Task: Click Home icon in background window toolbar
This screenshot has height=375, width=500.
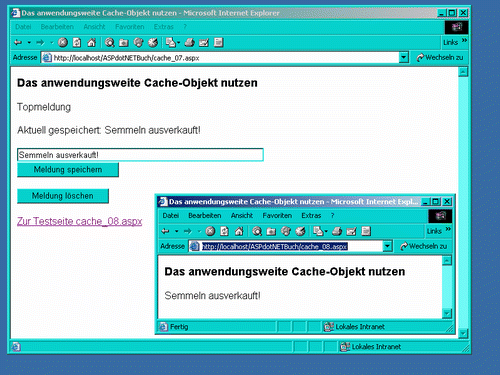Action: [x=91, y=42]
